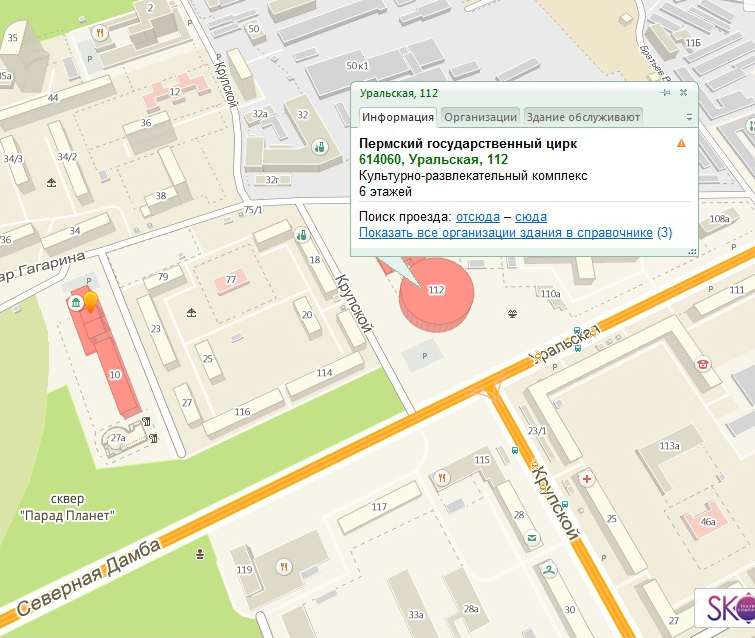This screenshot has height=638, width=755.
Task: Click the red telephone icon
Action: coord(703,364)
